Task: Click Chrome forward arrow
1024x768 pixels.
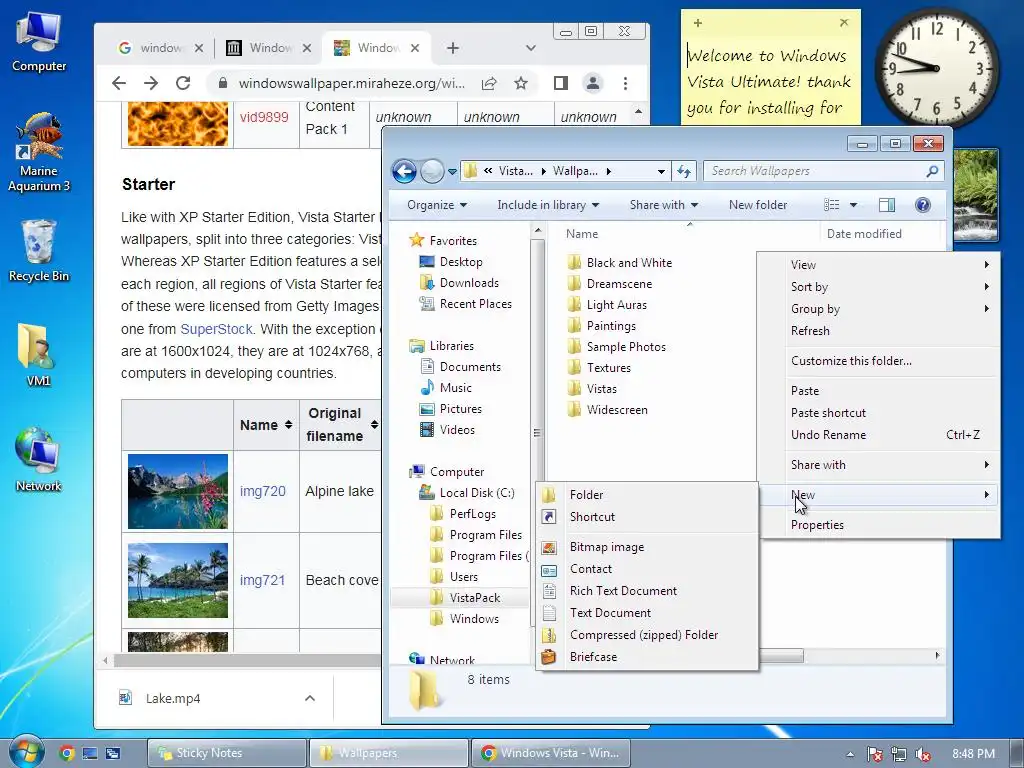Action: tap(151, 83)
